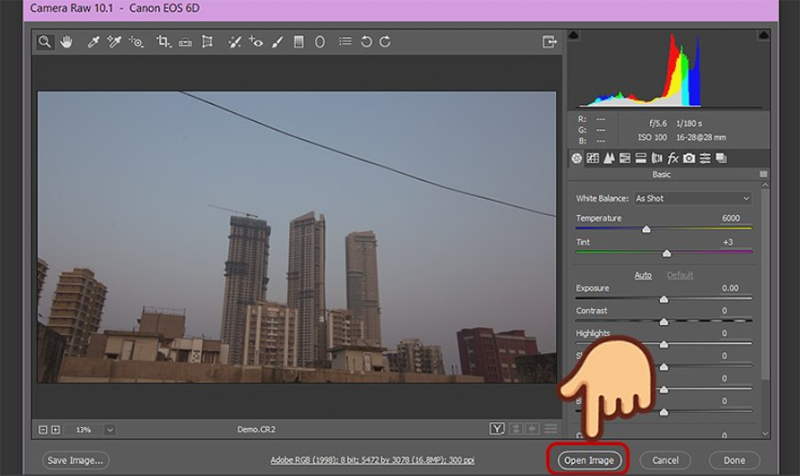Click the Temperature slider handle

coord(646,230)
